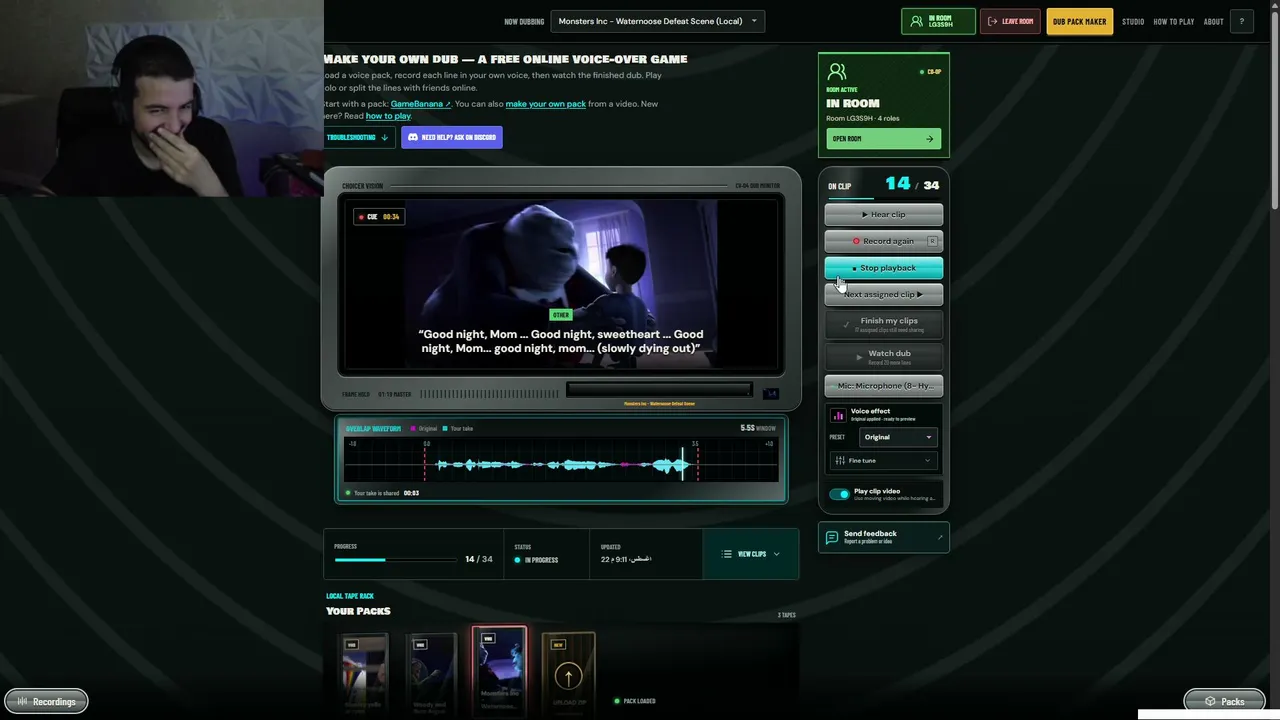Open the microphone selector button

click(884, 386)
